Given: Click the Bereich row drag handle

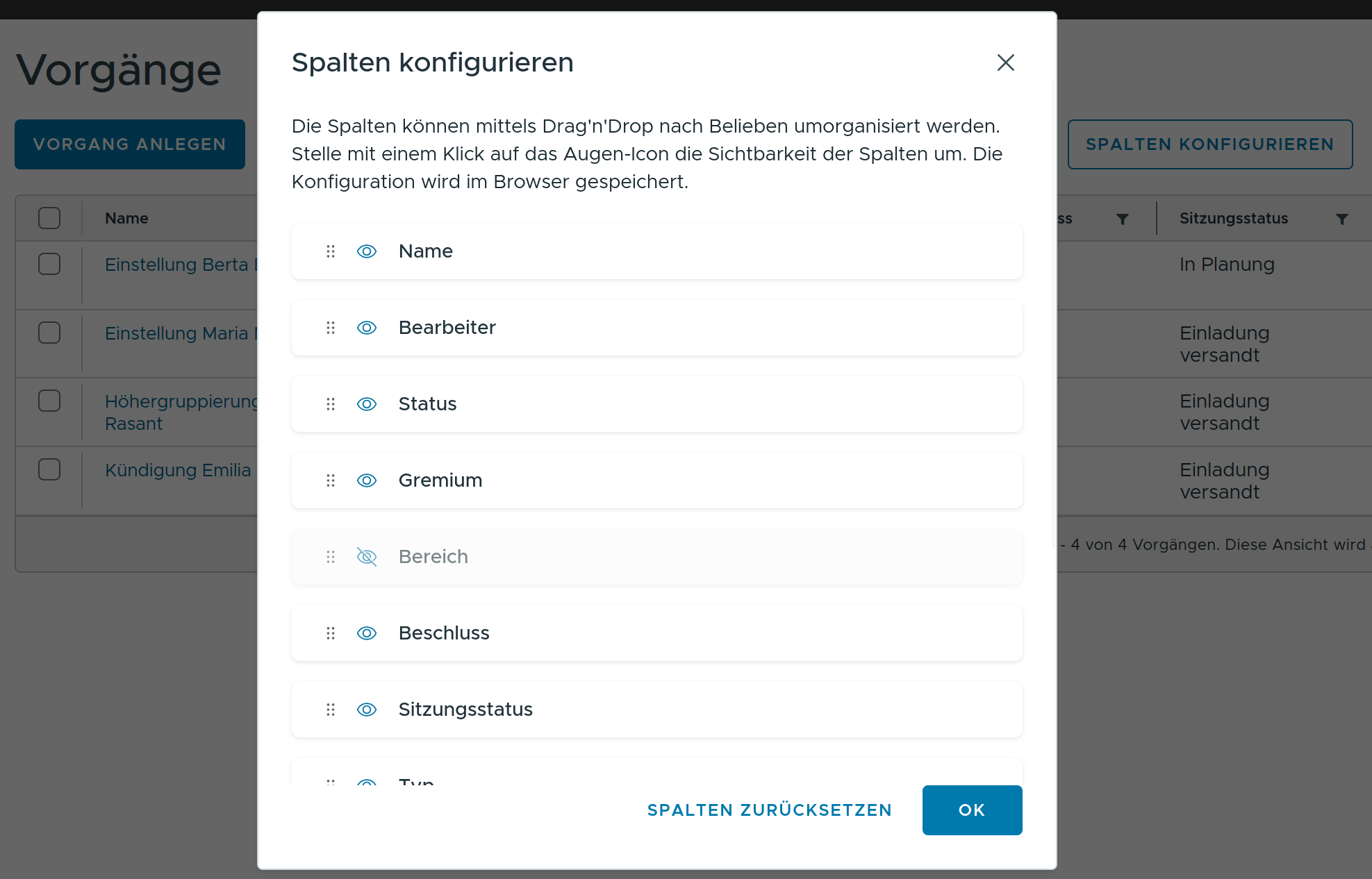Looking at the screenshot, I should (x=331, y=557).
